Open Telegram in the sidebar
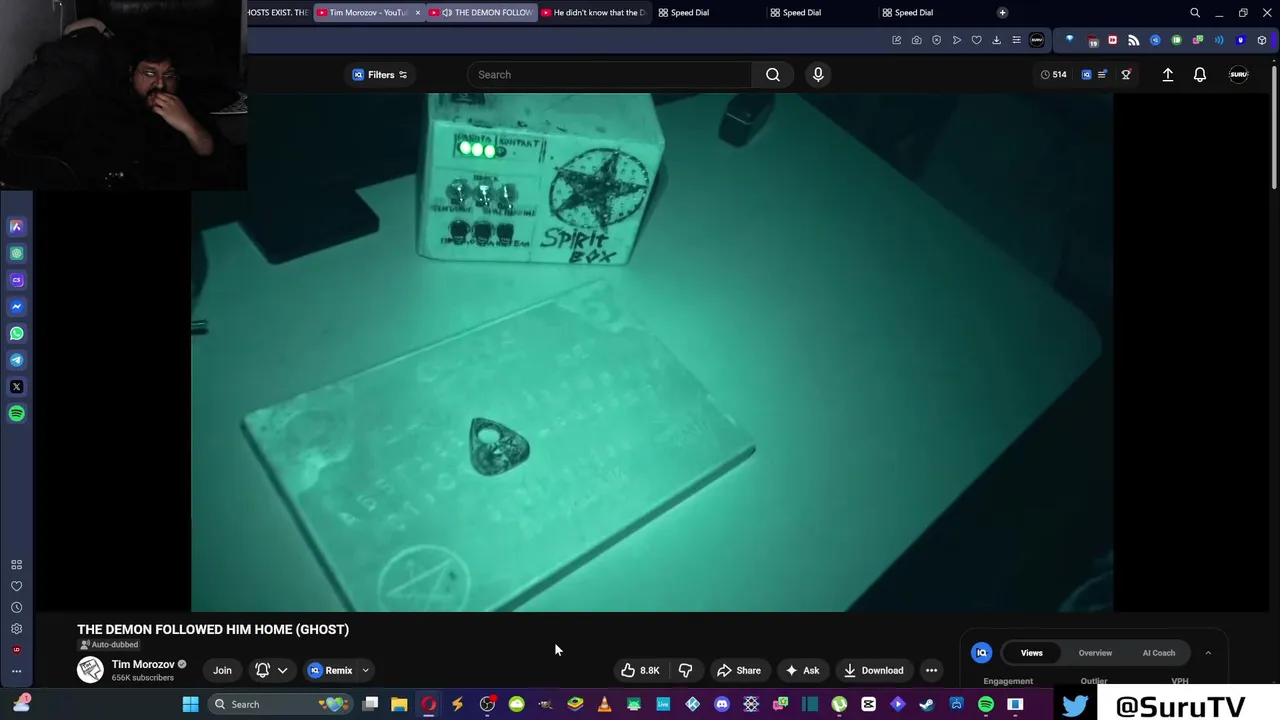 [16, 360]
